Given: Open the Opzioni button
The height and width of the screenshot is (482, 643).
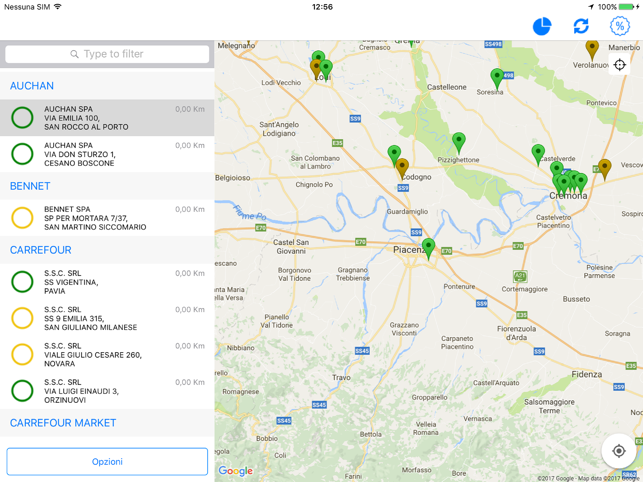Looking at the screenshot, I should (x=107, y=461).
